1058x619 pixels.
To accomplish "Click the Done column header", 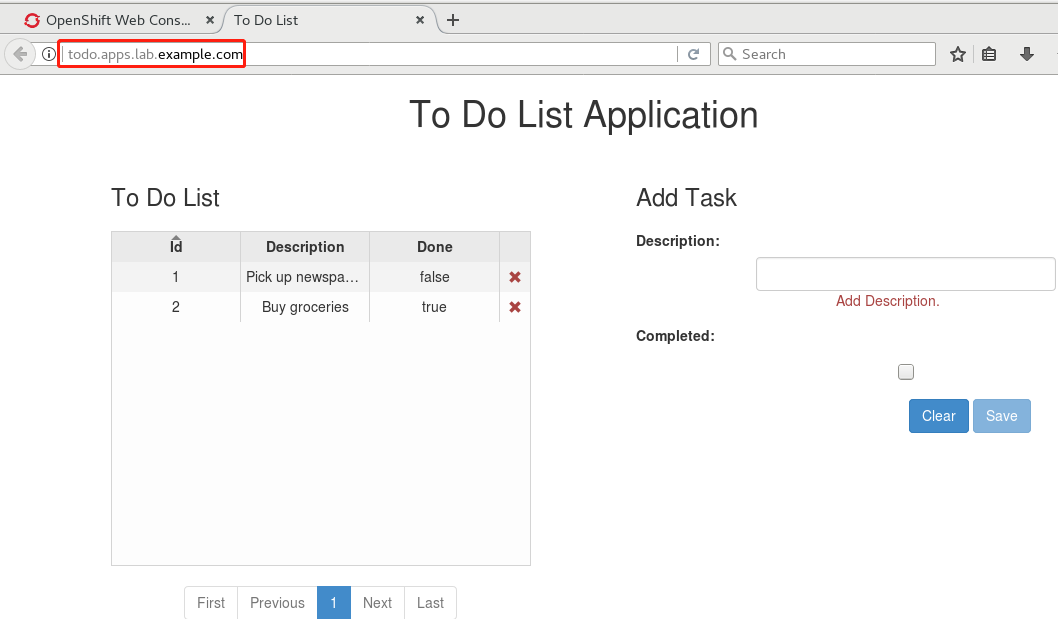I will (x=435, y=247).
